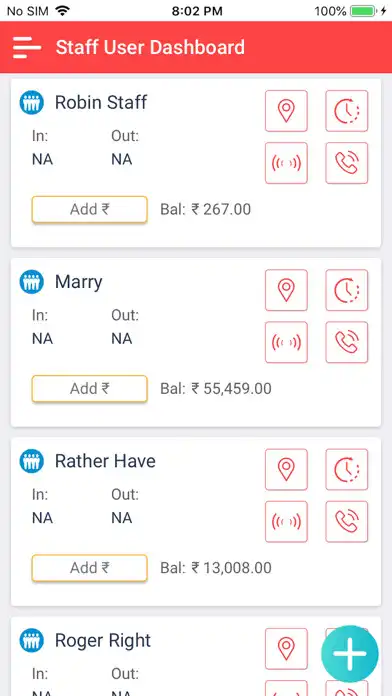392x696 pixels.
Task: Tap Marry's live signal broadcast icon
Action: [286, 342]
